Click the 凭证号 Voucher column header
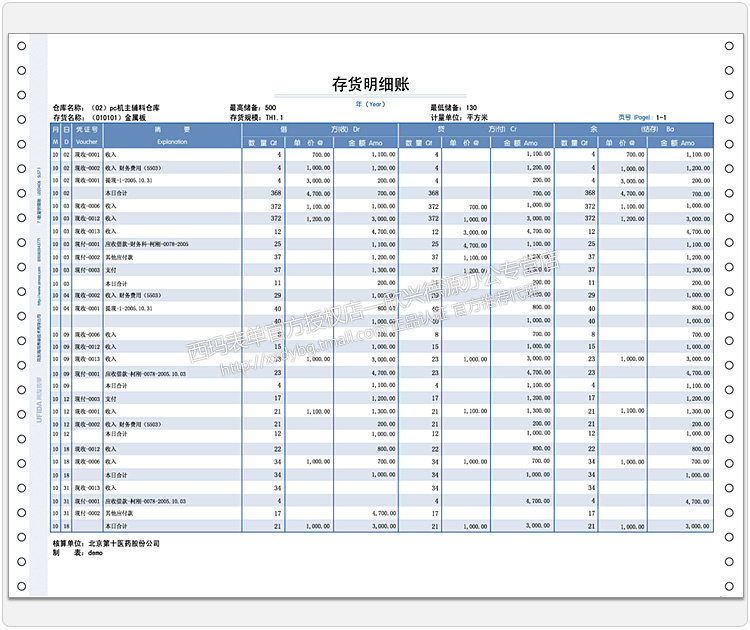Image resolution: width=750 pixels, height=630 pixels. (87, 135)
